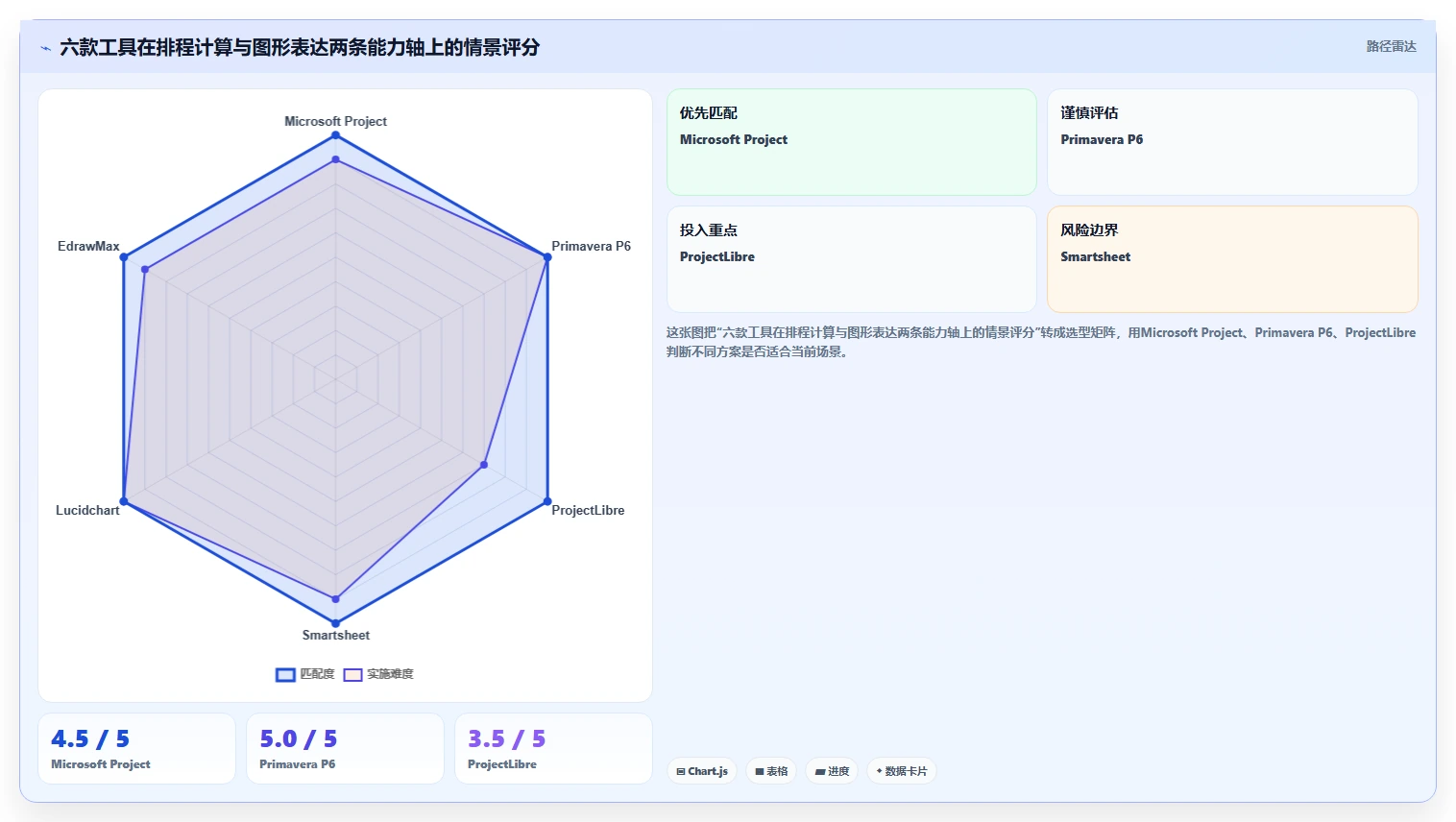Click the Lucidchart radar axis label
The width and height of the screenshot is (1456, 822).
(87, 510)
